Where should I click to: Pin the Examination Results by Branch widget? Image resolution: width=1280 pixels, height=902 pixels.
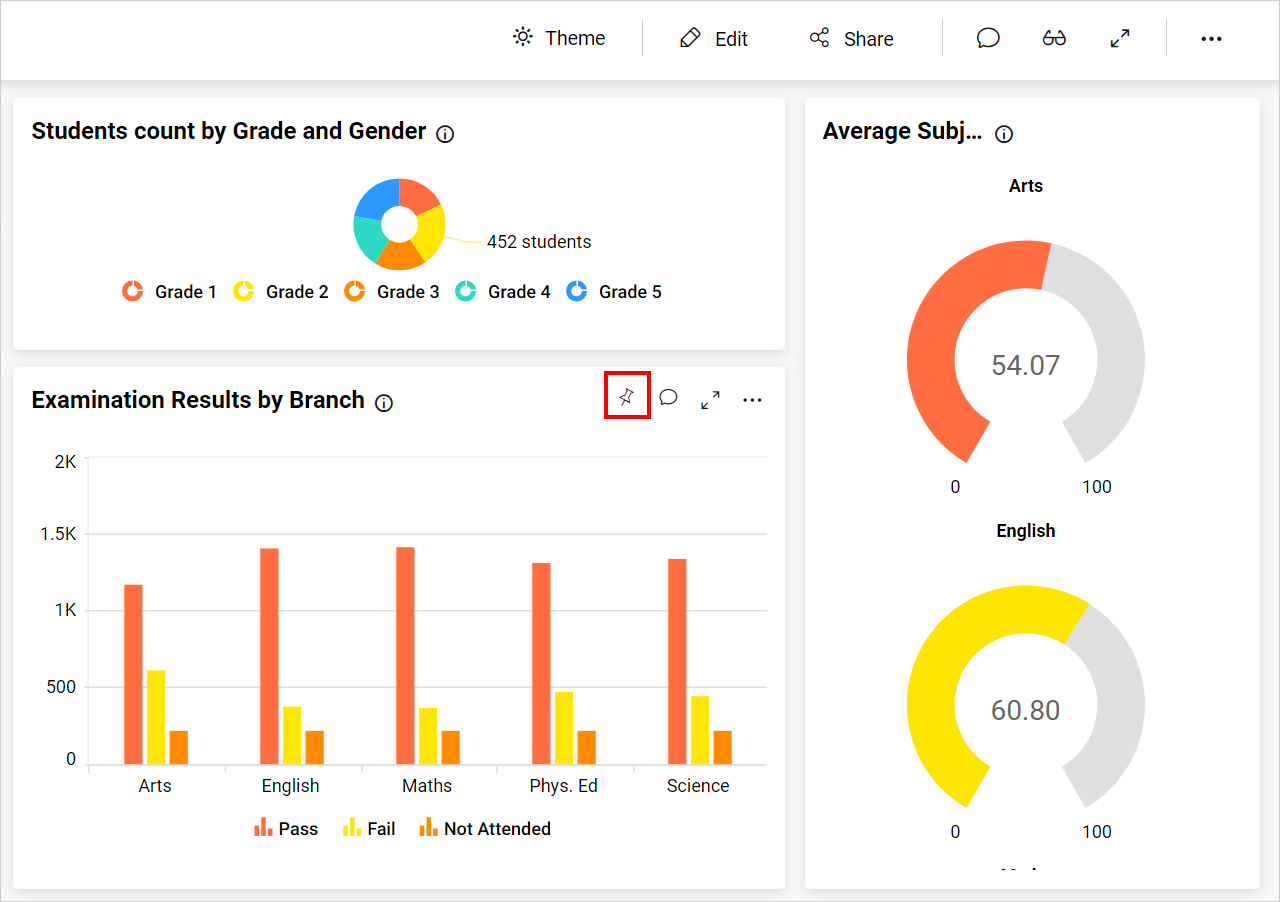pyautogui.click(x=627, y=396)
